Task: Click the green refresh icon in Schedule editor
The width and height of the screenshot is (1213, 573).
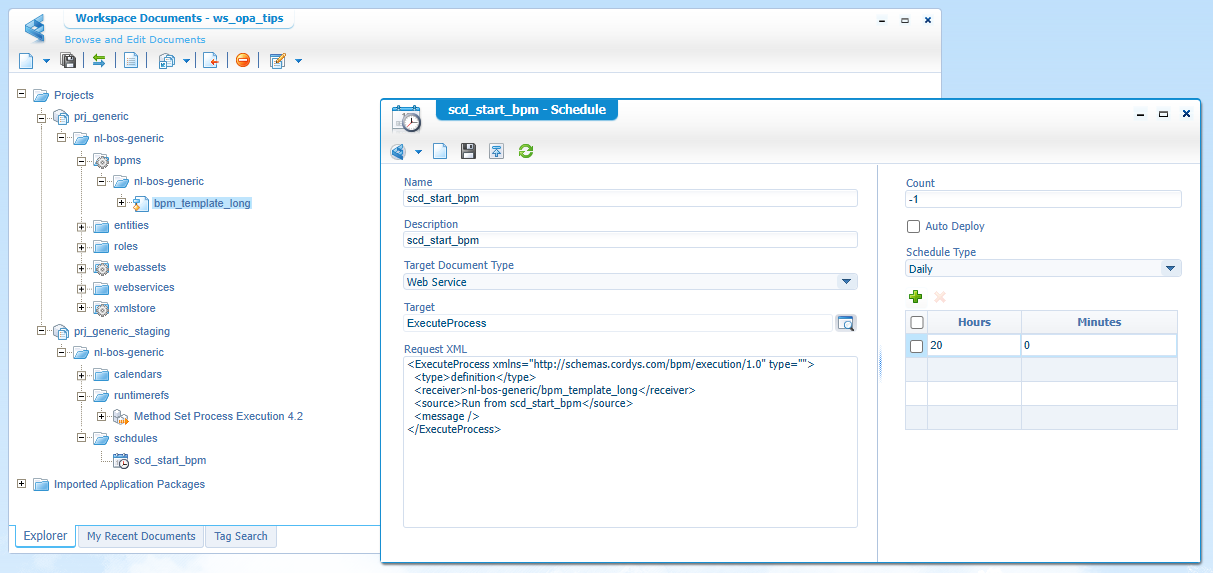Action: 526,151
